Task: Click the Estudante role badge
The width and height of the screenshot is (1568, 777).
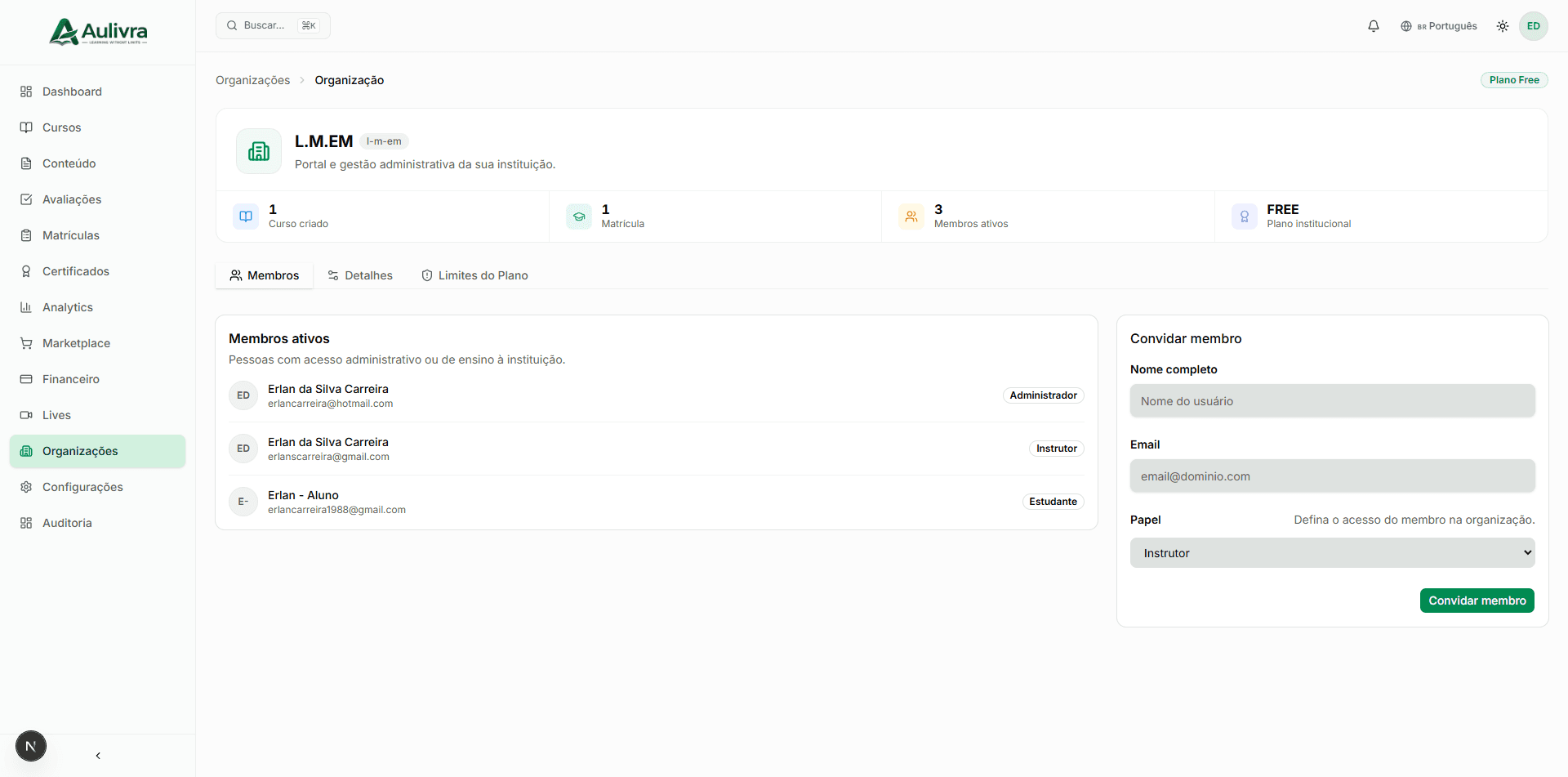Action: point(1053,502)
